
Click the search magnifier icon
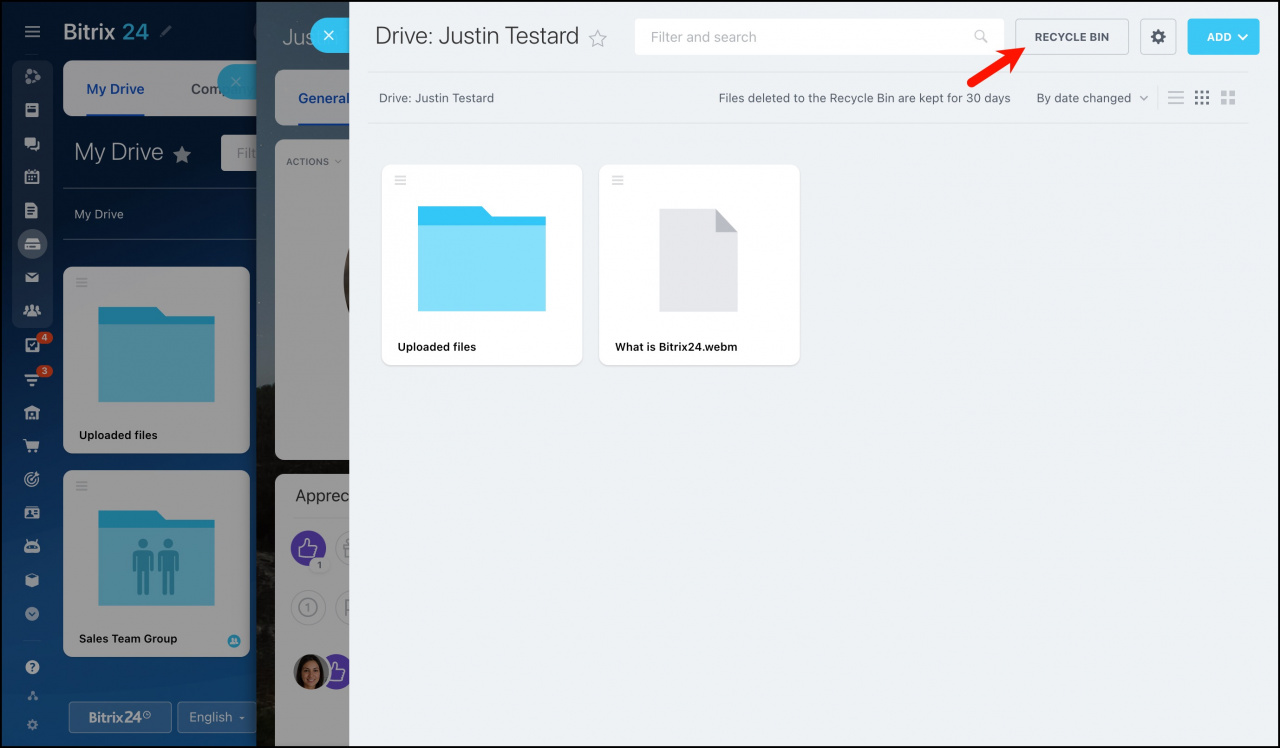[981, 37]
